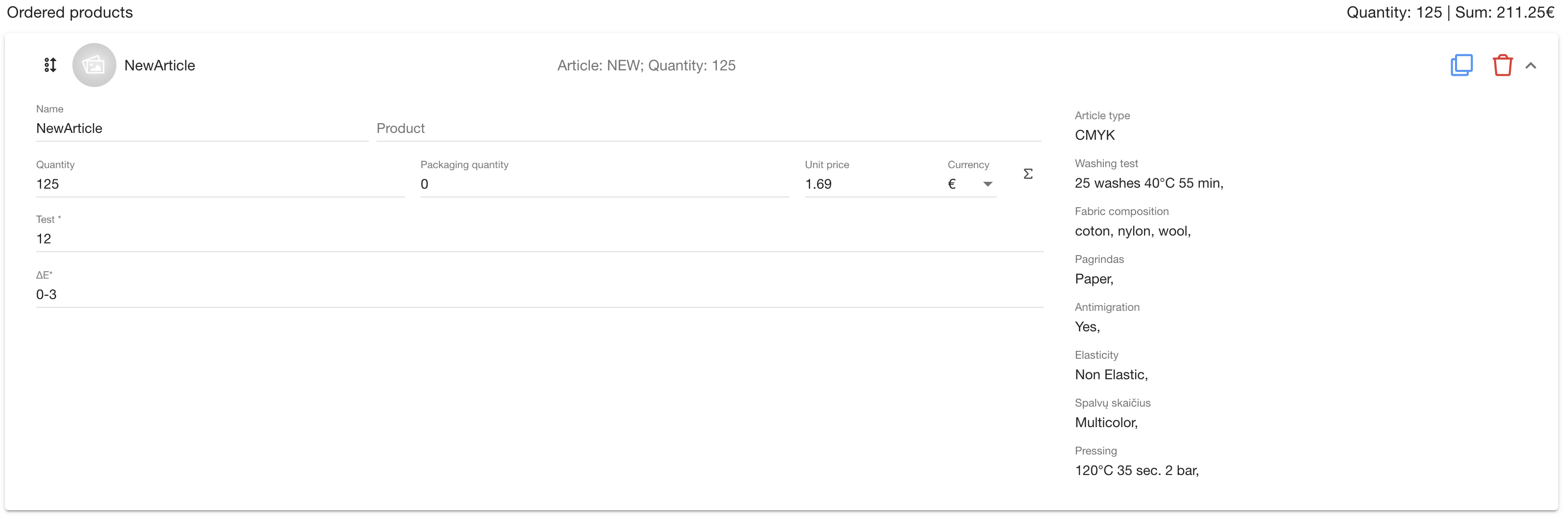Viewport: 1568px width, 519px height.
Task: Collapse the NewArticle panel with chevron
Action: (1530, 65)
